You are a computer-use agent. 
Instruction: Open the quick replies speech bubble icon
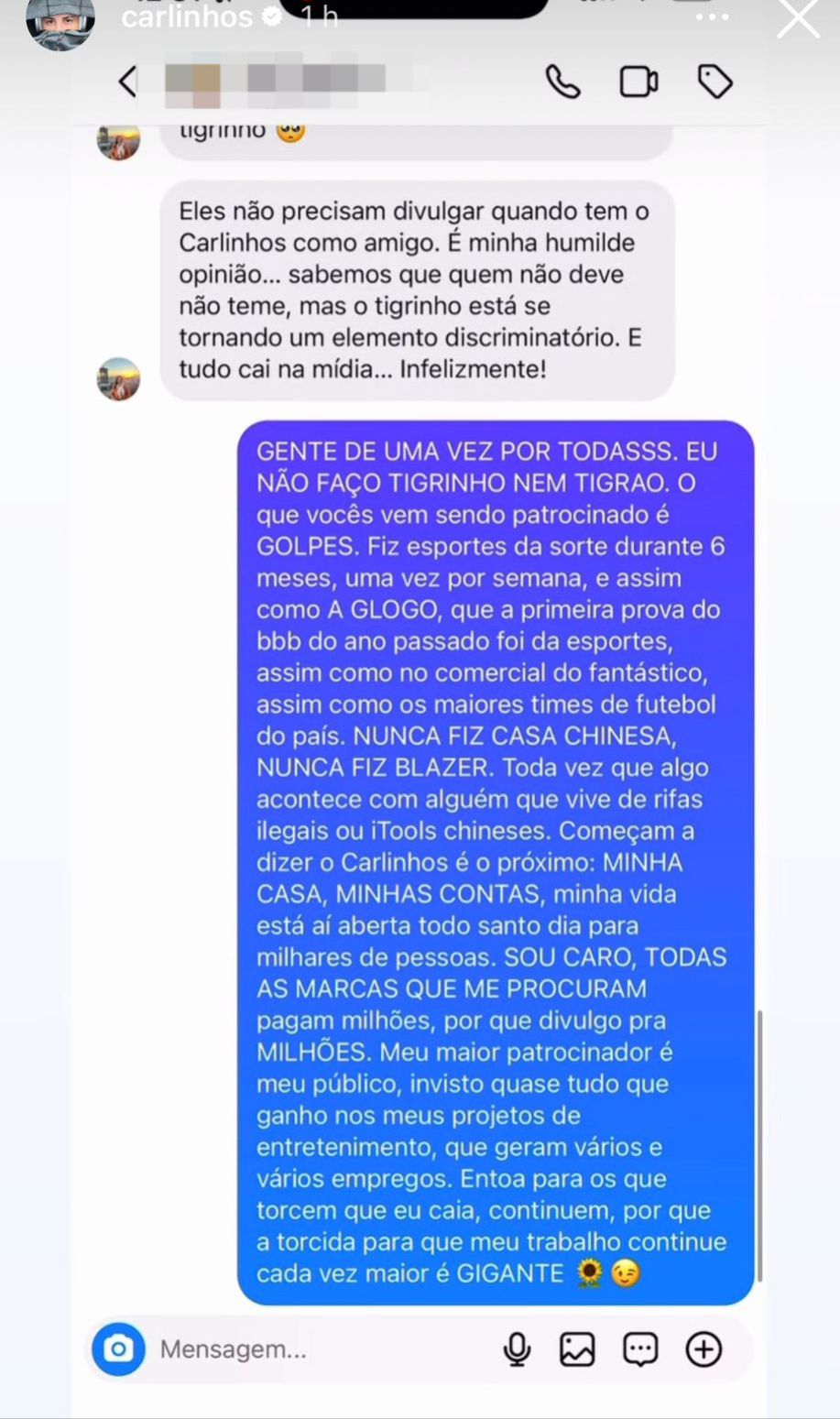pos(639,1349)
